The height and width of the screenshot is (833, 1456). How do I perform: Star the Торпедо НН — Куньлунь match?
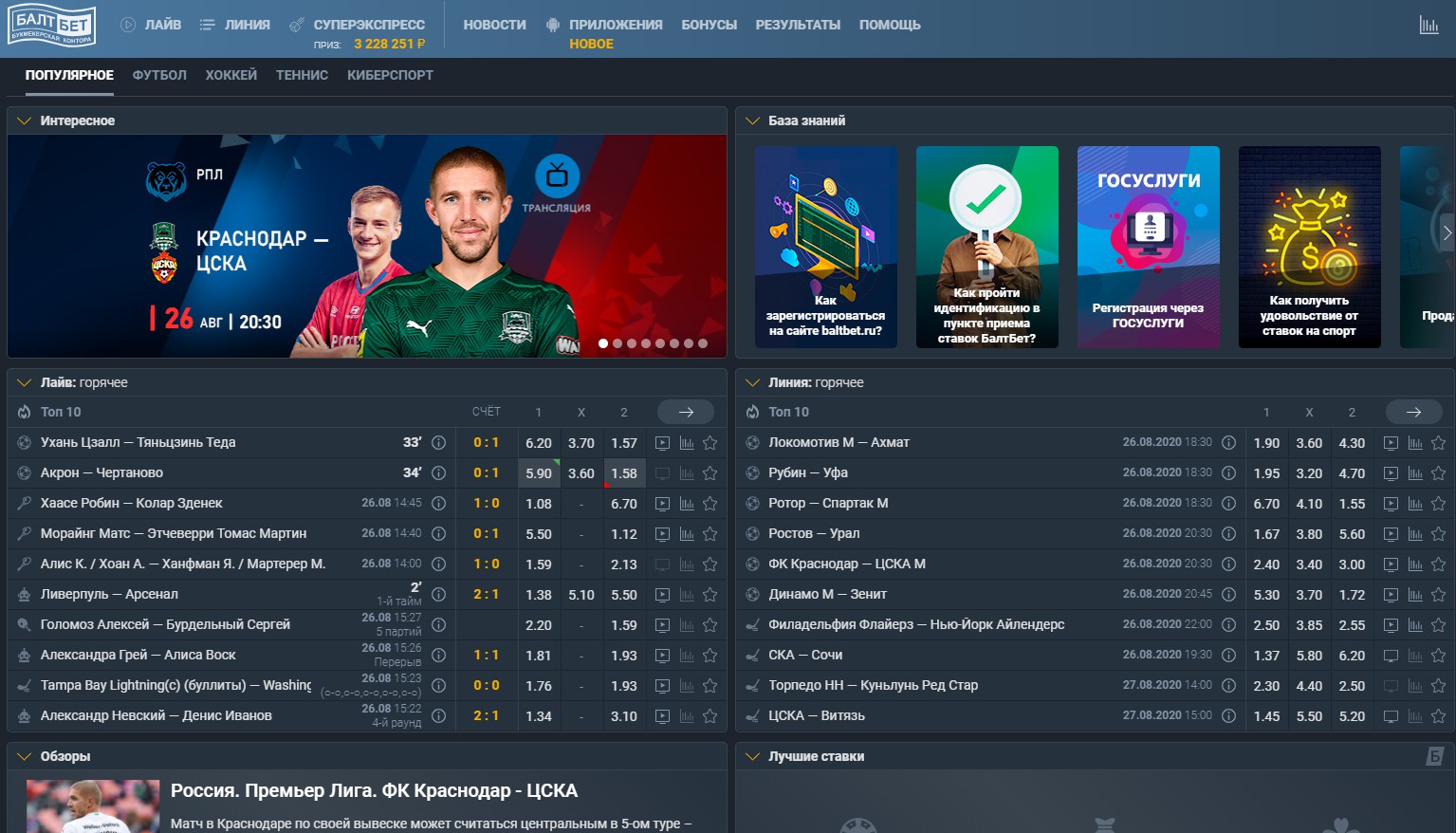pos(1438,686)
